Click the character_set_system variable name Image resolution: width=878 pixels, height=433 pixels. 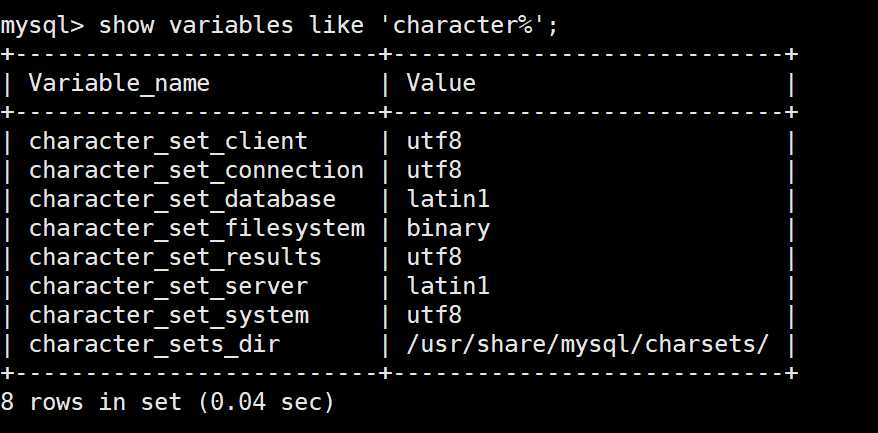click(x=169, y=316)
